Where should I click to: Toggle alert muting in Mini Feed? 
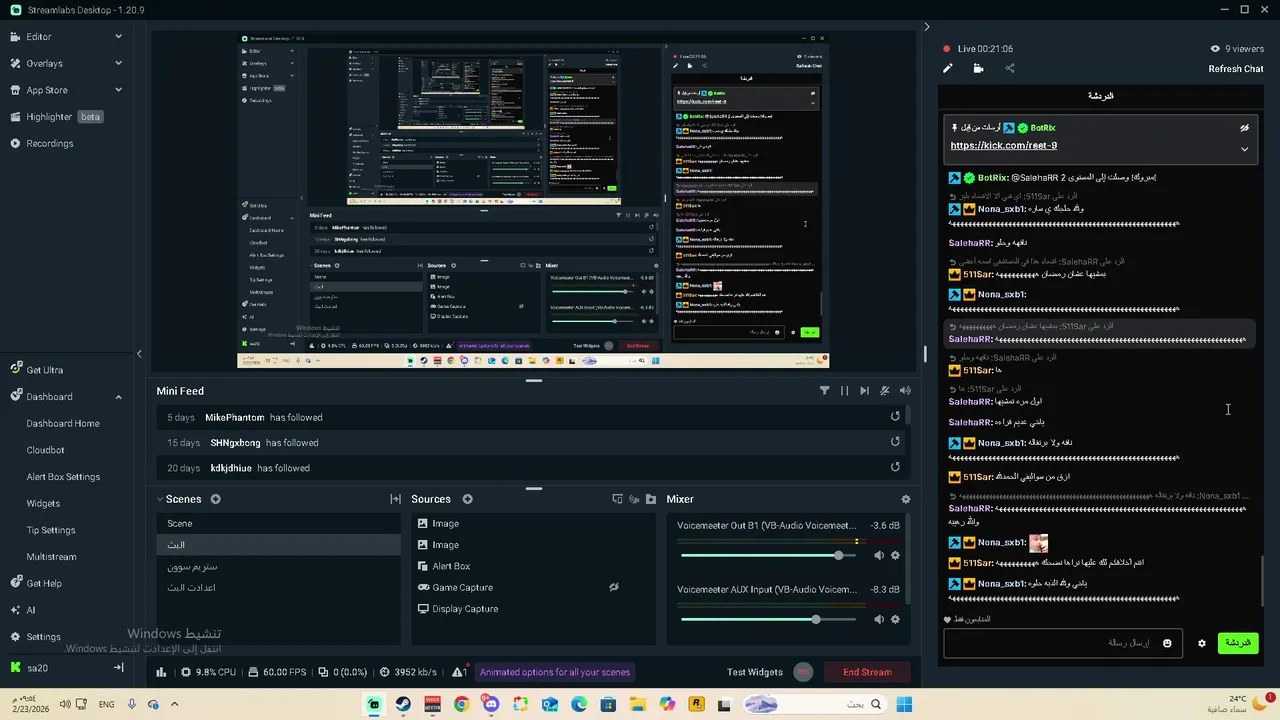coord(885,391)
